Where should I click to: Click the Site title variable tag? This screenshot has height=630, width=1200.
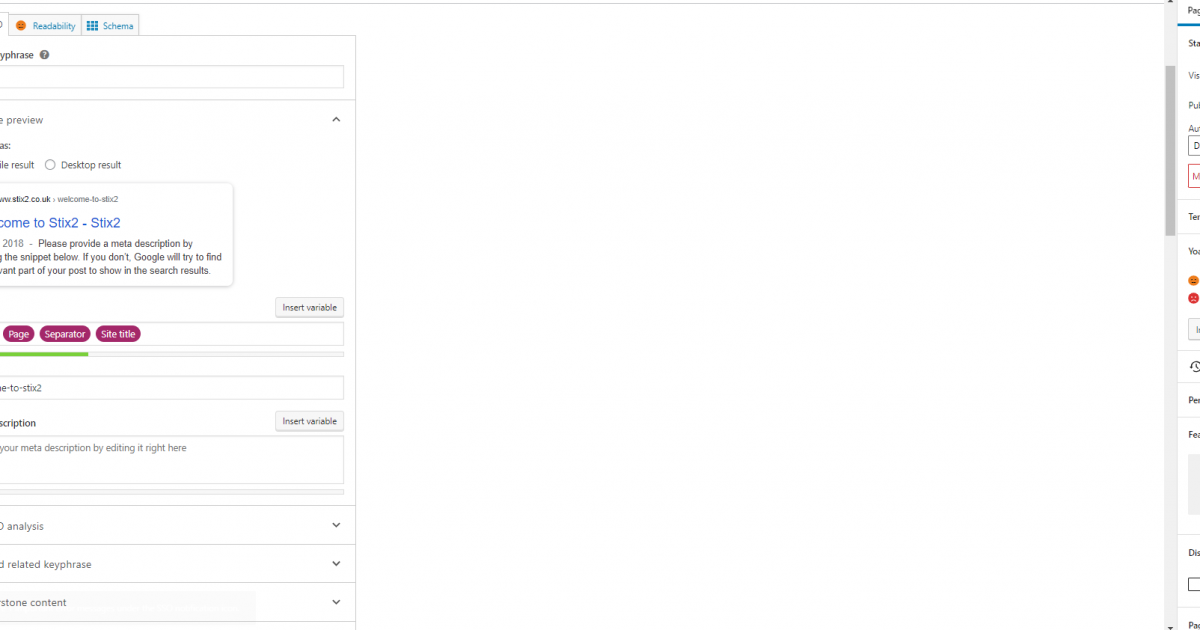coord(118,334)
